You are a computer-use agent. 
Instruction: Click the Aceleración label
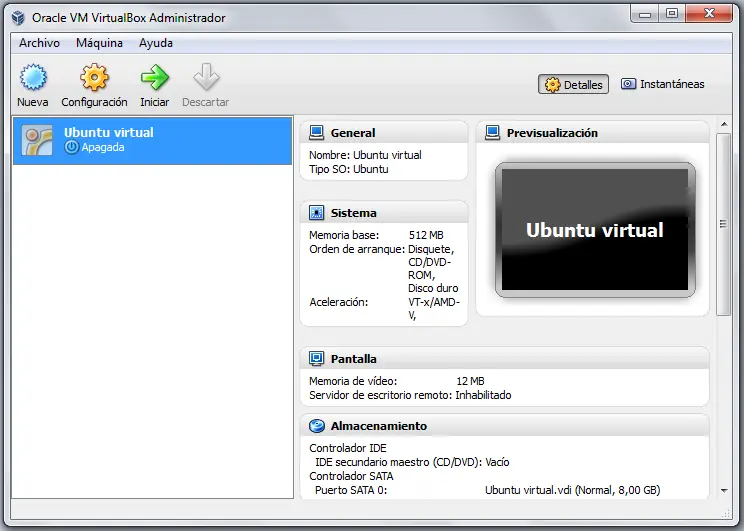coord(338,302)
